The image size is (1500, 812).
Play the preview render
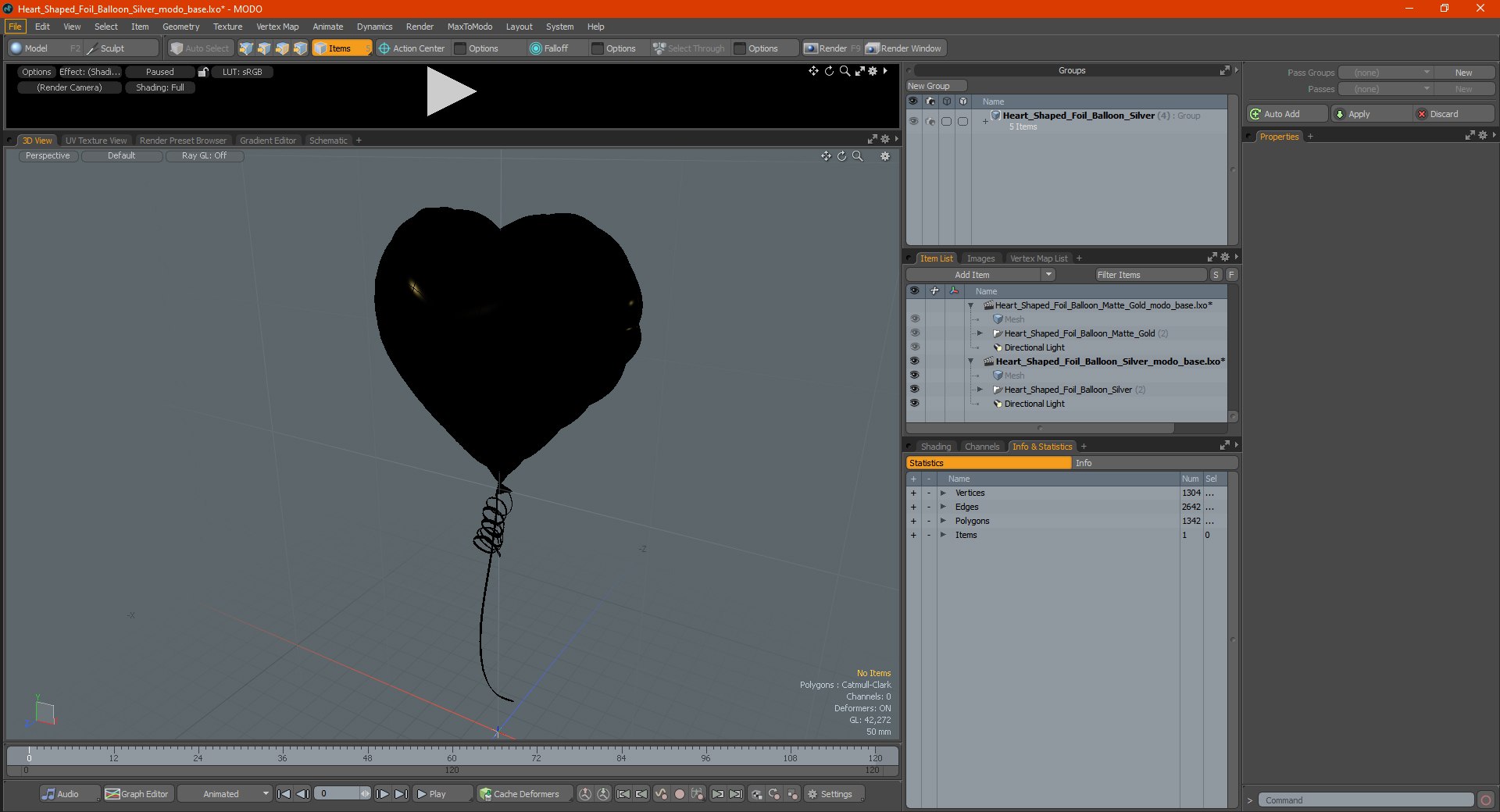(x=450, y=91)
